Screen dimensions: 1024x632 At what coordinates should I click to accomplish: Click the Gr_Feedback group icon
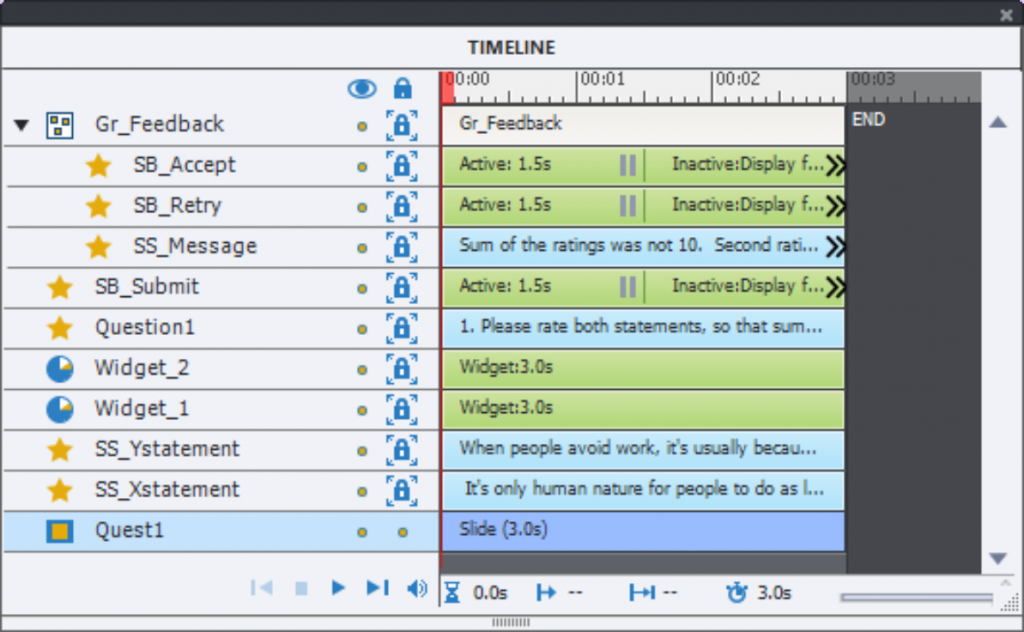pos(60,125)
